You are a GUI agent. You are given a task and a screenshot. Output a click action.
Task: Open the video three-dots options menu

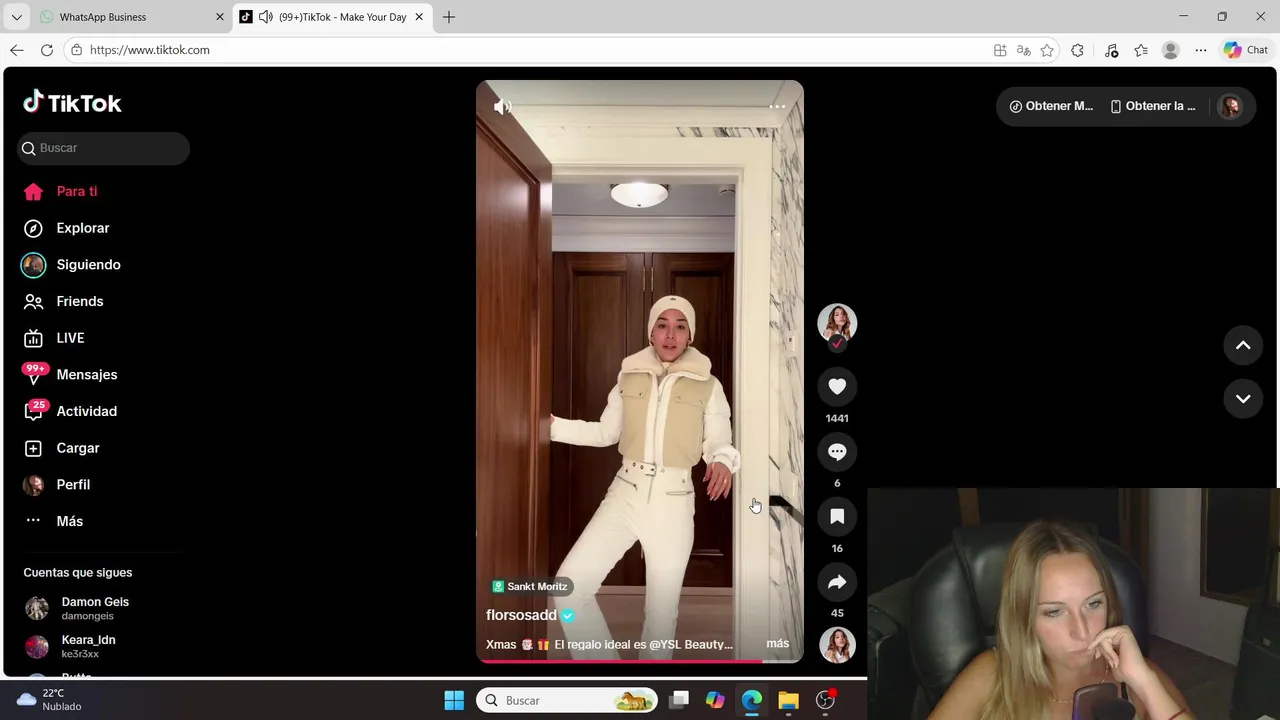(777, 106)
